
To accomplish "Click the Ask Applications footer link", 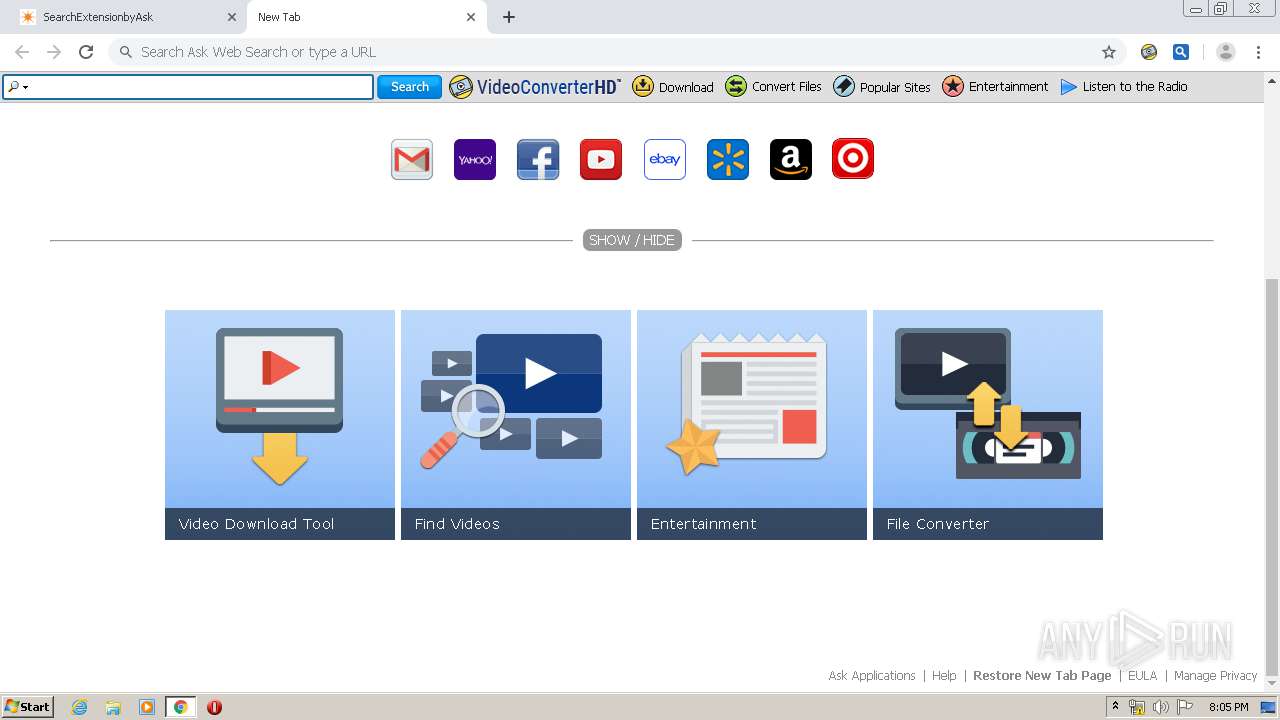I will [872, 676].
